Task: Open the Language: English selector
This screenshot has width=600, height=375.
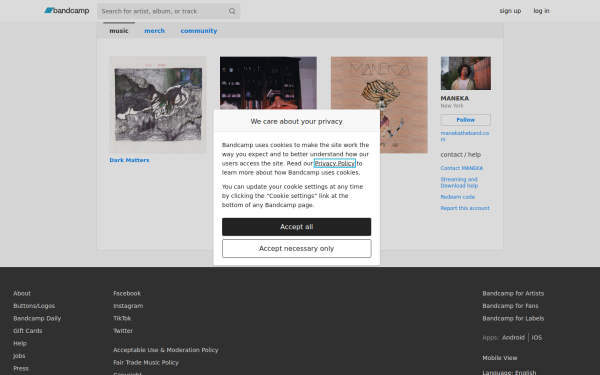Action: click(x=509, y=372)
